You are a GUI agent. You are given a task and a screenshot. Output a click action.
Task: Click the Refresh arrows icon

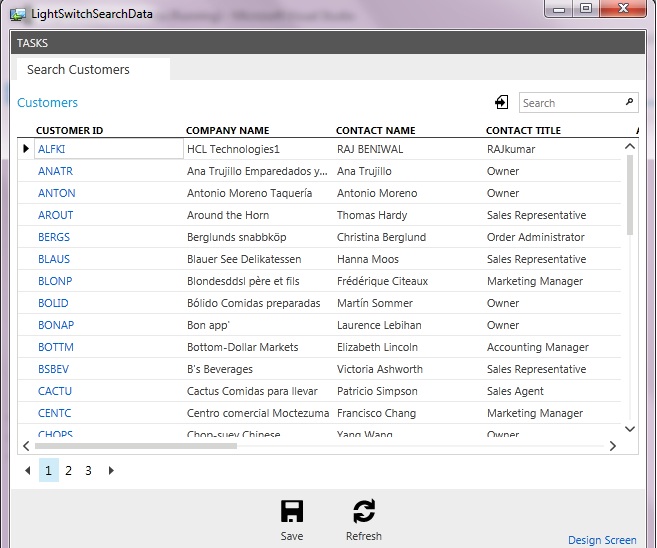[x=364, y=511]
